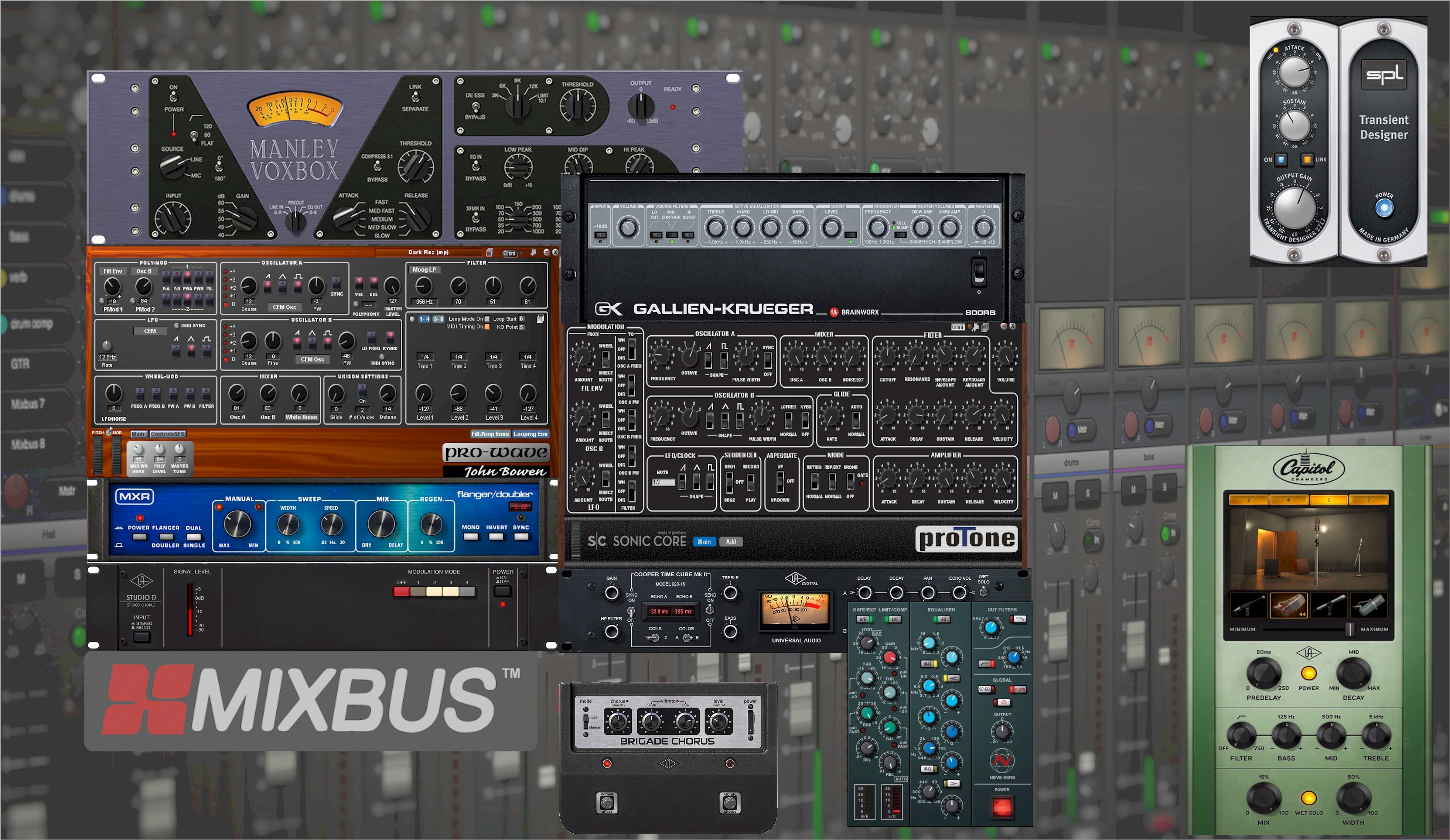Click the SPL Transient Designer blue power button
The width and height of the screenshot is (1450, 840).
pos(1384,208)
